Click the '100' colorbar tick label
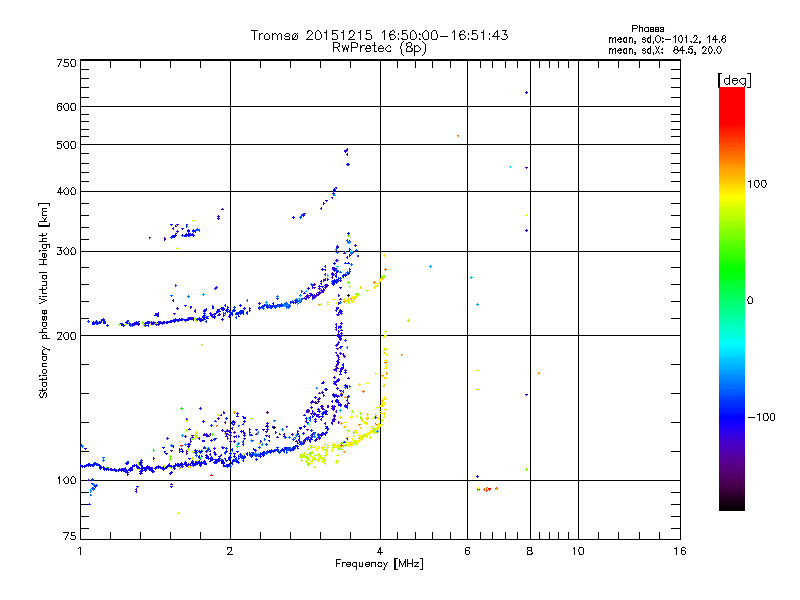The height and width of the screenshot is (600, 800). coord(757,184)
